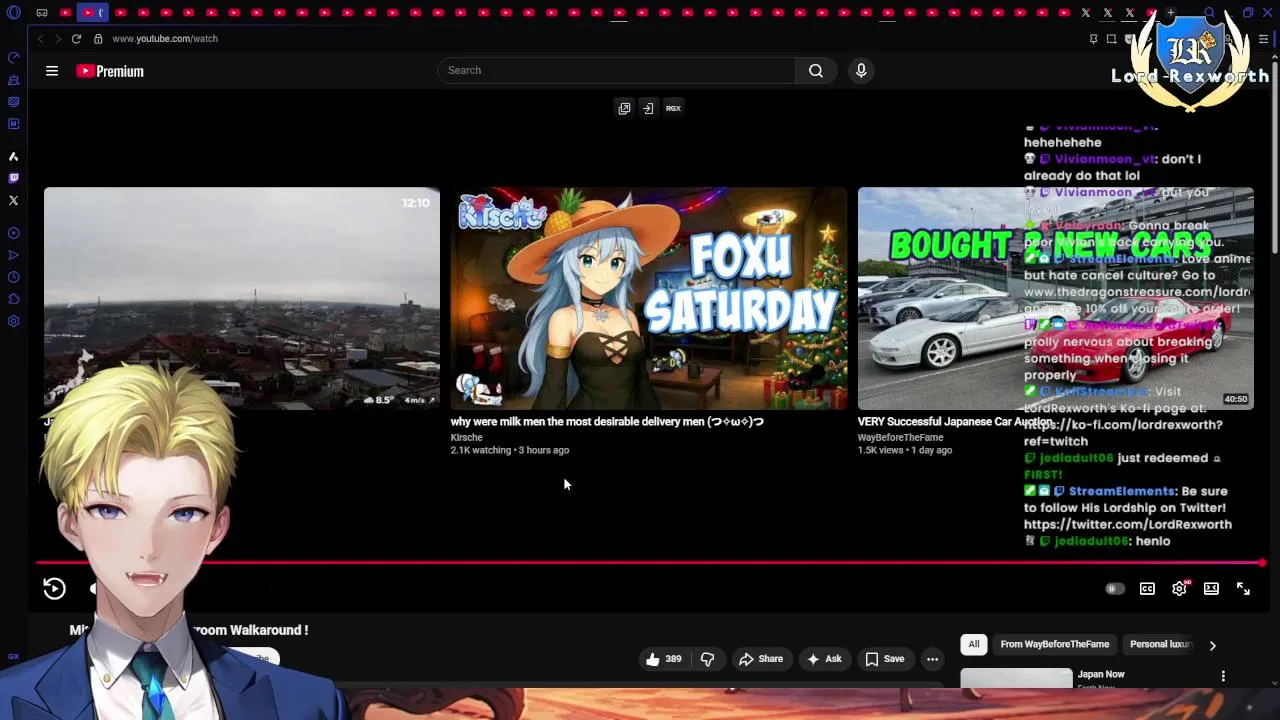Viewport: 1280px width, 720px height.
Task: Open the WayBeforeTheFame channel name under thumbnail
Action: tap(900, 437)
